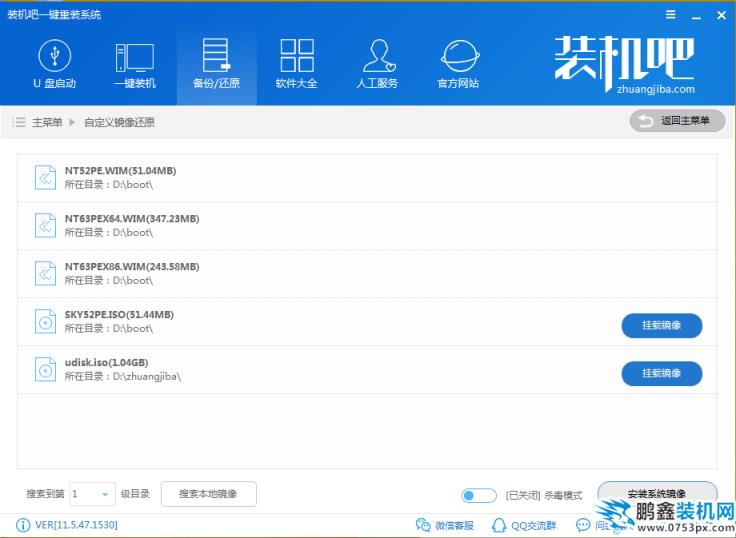Click the disc icon for SKY52PE.ISO

[x=45, y=322]
